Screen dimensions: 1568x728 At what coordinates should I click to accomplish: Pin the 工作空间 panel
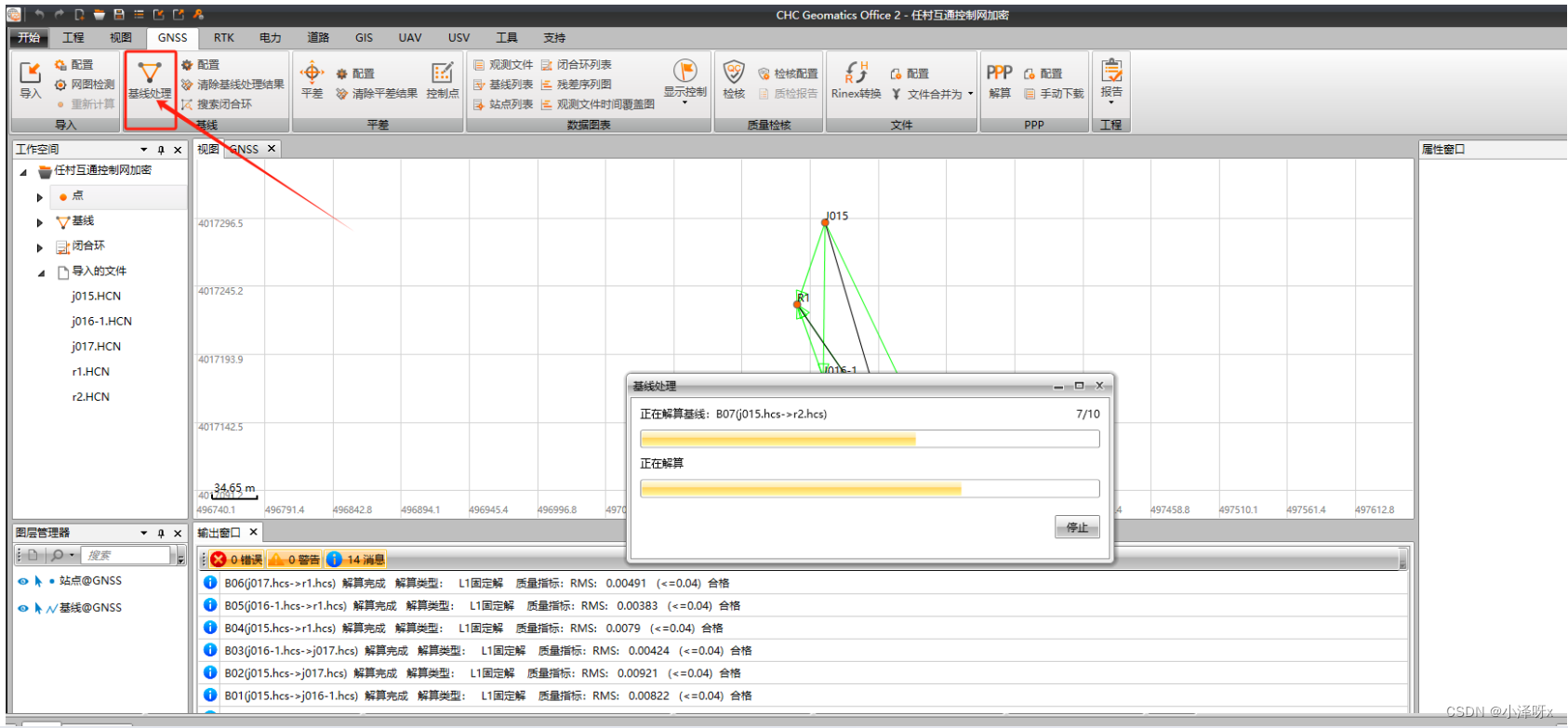pyautogui.click(x=161, y=150)
